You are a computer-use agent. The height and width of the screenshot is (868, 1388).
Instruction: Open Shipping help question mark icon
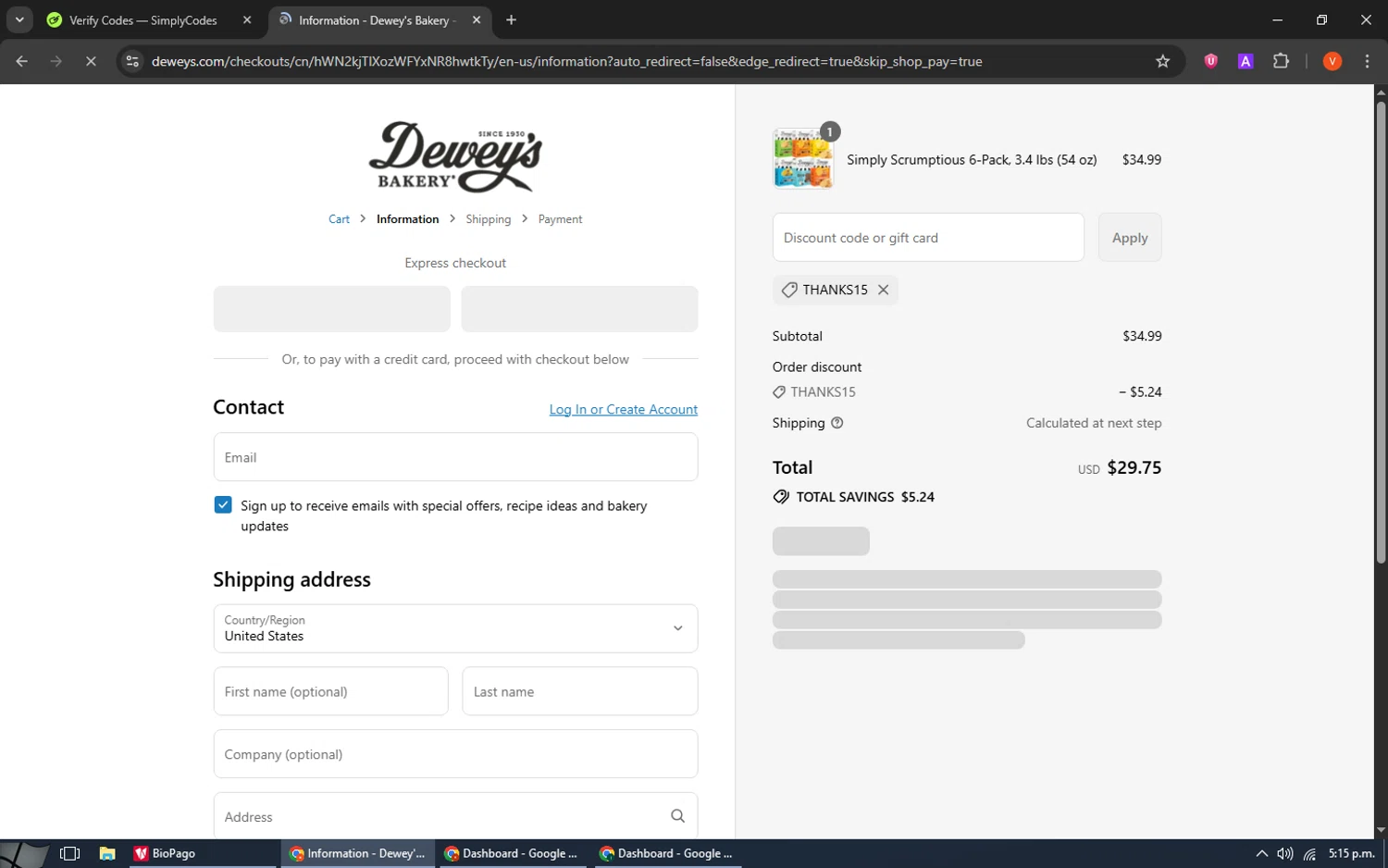point(837,423)
